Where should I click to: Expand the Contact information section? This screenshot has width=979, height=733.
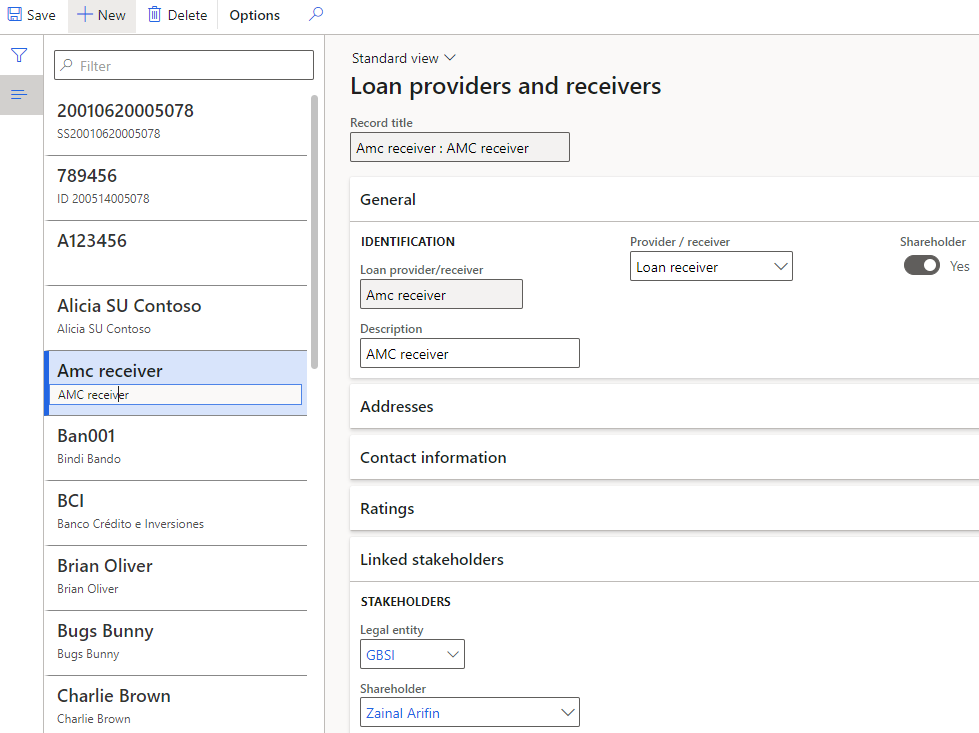pyautogui.click(x=664, y=458)
